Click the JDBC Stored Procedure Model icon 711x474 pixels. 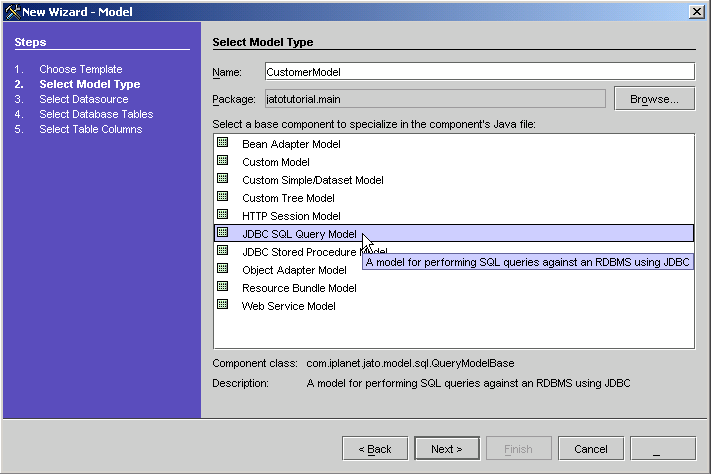point(222,250)
